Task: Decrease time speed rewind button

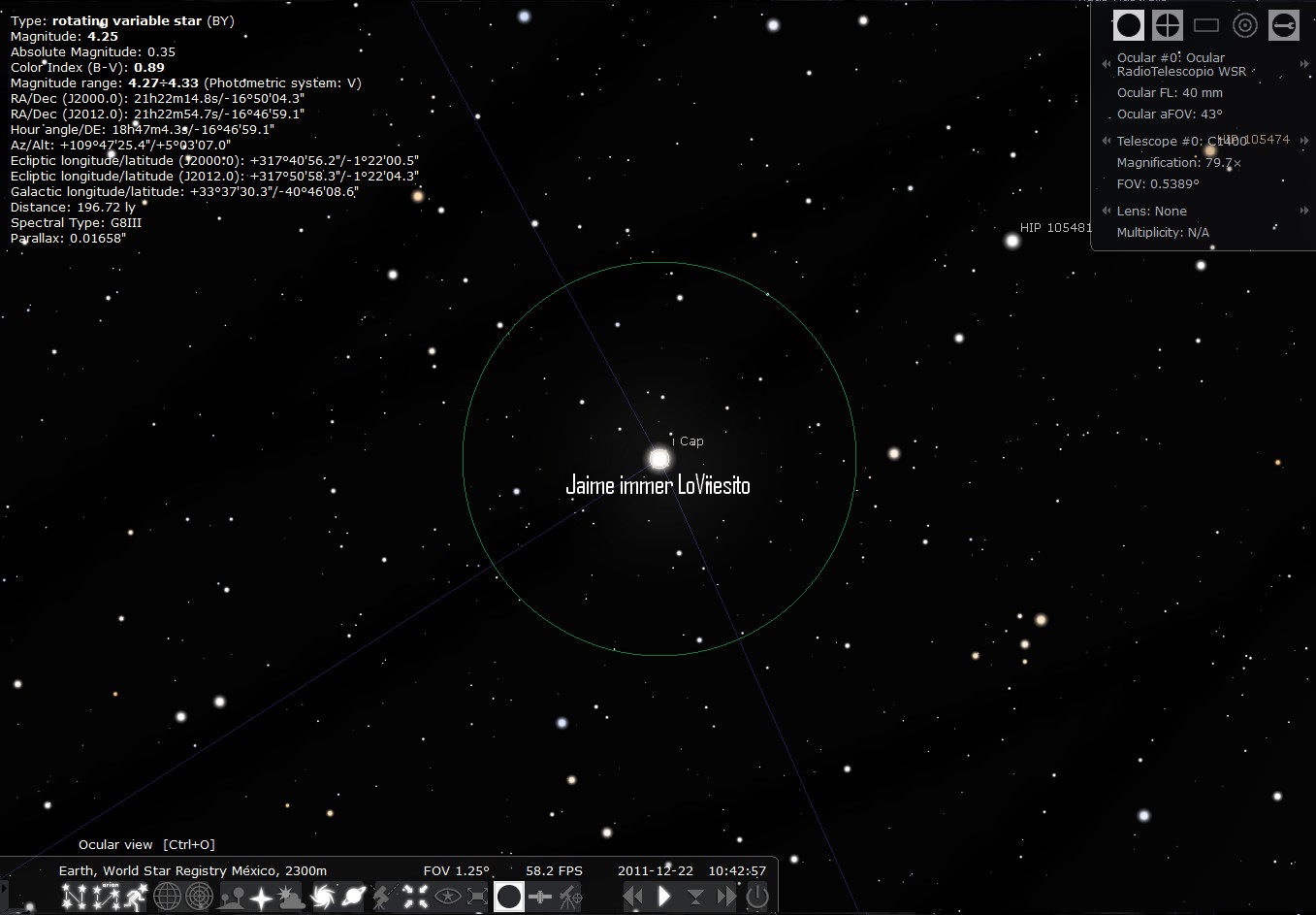Action: click(x=633, y=898)
